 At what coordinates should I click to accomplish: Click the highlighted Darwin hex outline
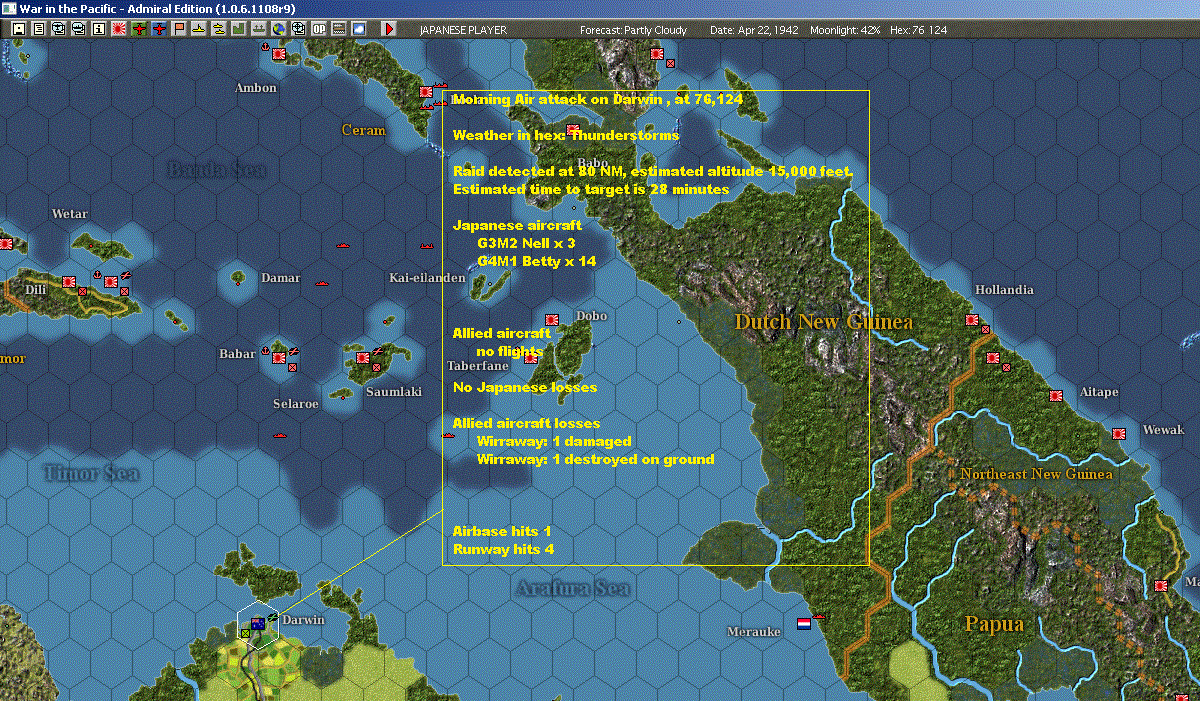[258, 627]
